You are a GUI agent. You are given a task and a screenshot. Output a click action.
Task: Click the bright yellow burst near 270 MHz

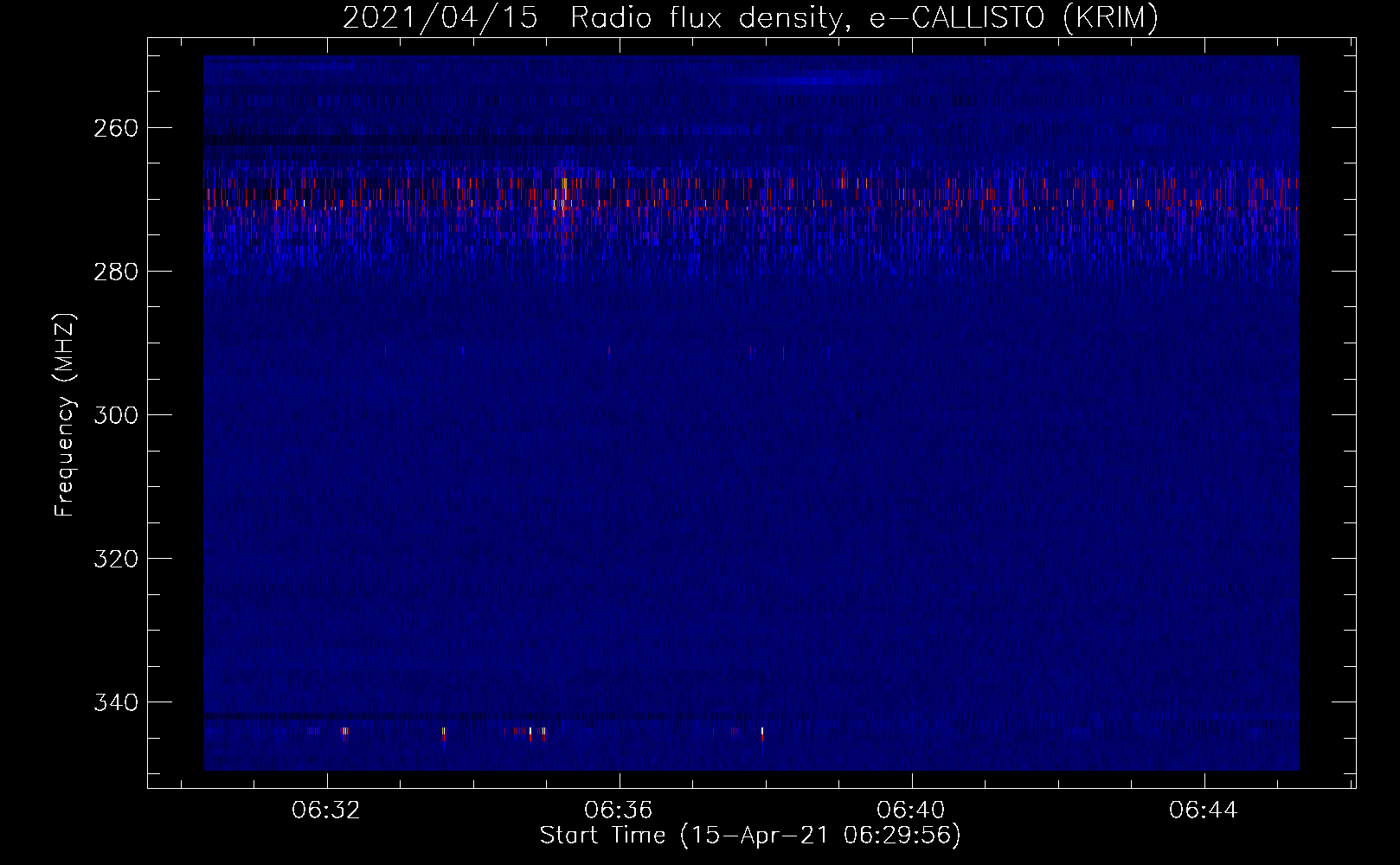564,195
